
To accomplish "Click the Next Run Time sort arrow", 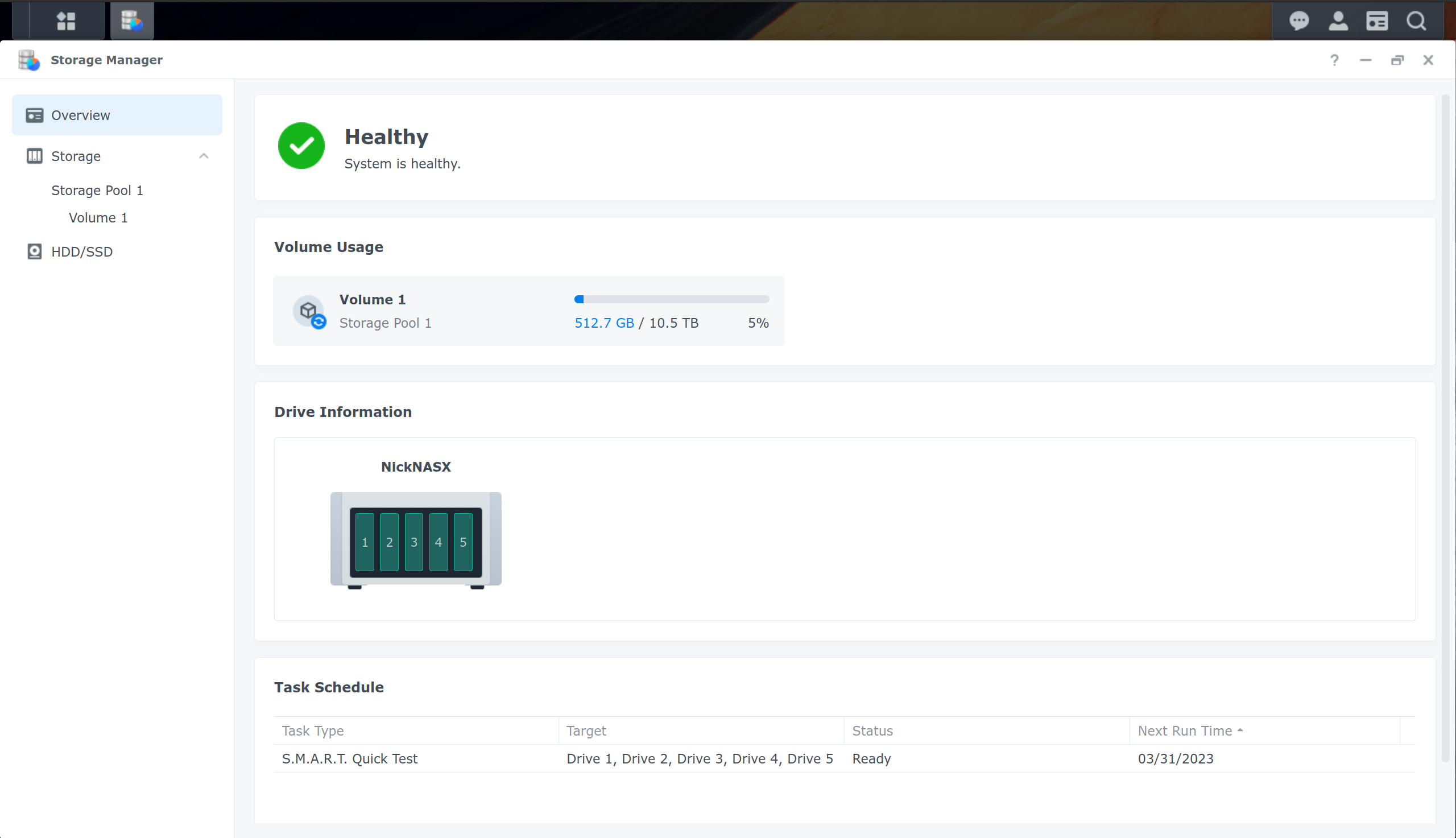I will pos(1240,730).
